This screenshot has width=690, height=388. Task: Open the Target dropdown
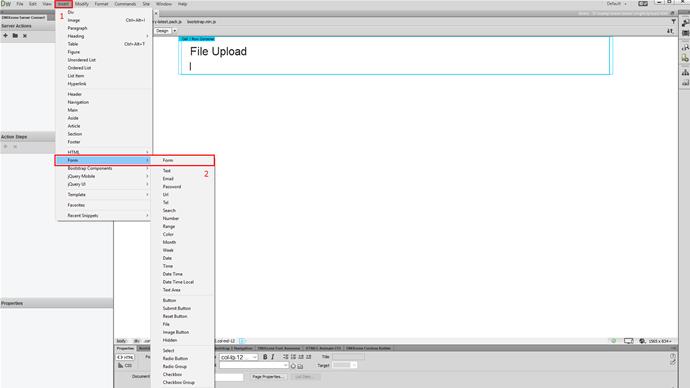point(345,365)
